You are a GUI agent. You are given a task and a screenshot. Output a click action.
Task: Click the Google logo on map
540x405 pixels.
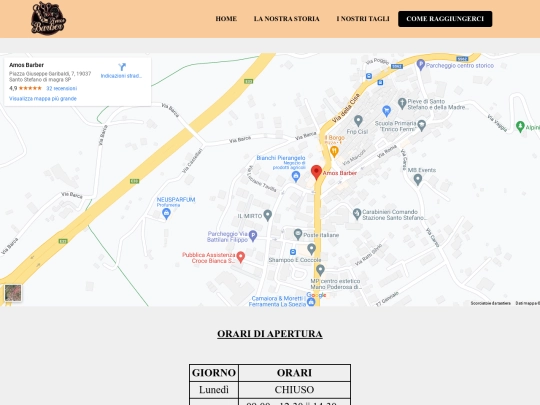(316, 295)
